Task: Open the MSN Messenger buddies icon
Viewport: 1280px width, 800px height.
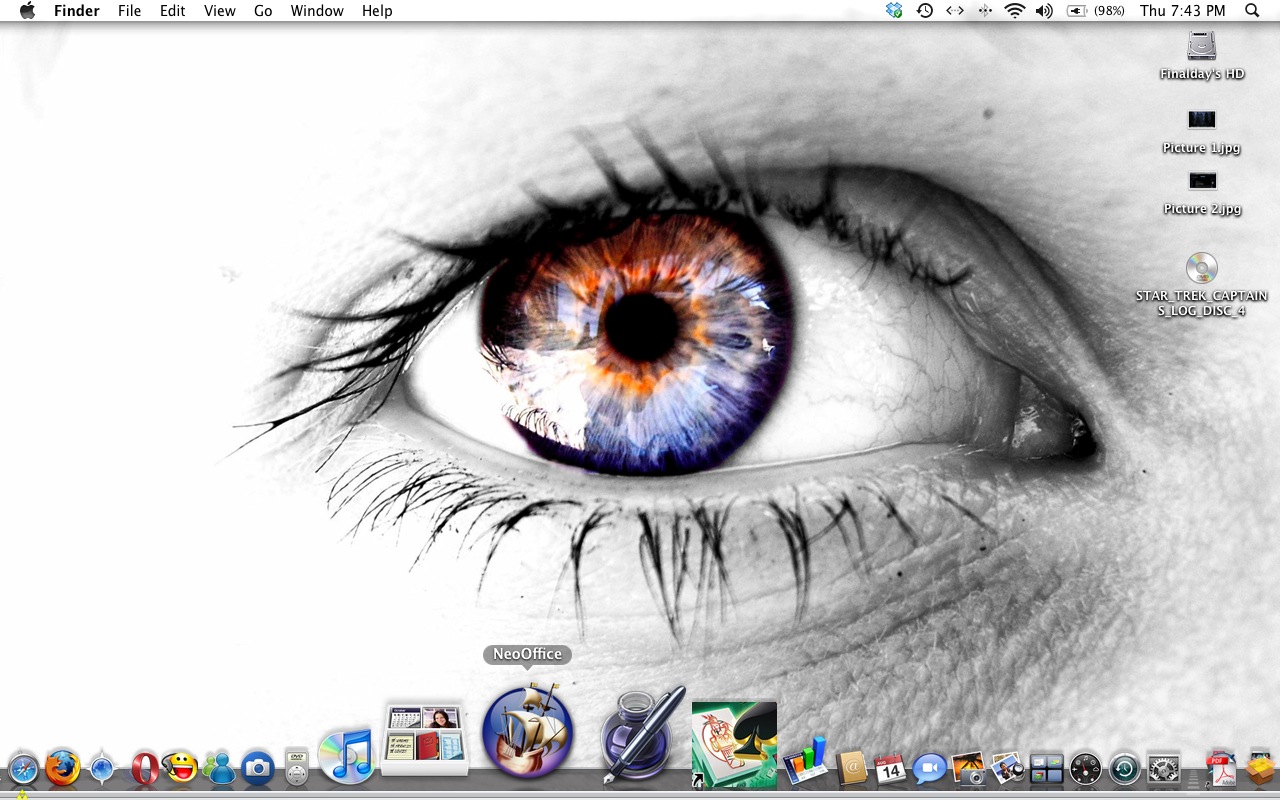Action: (x=219, y=768)
